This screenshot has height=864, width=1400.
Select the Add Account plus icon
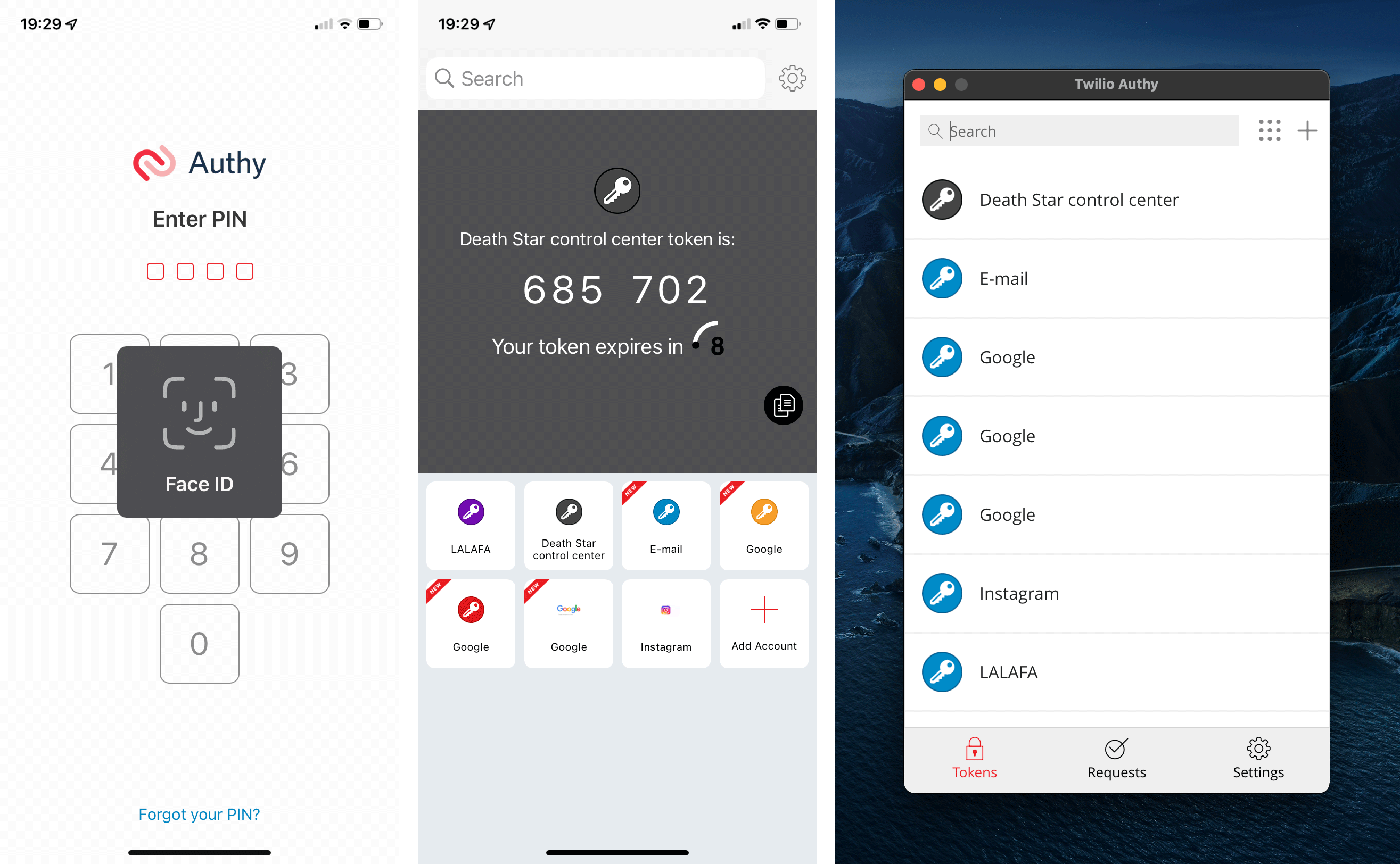click(764, 612)
